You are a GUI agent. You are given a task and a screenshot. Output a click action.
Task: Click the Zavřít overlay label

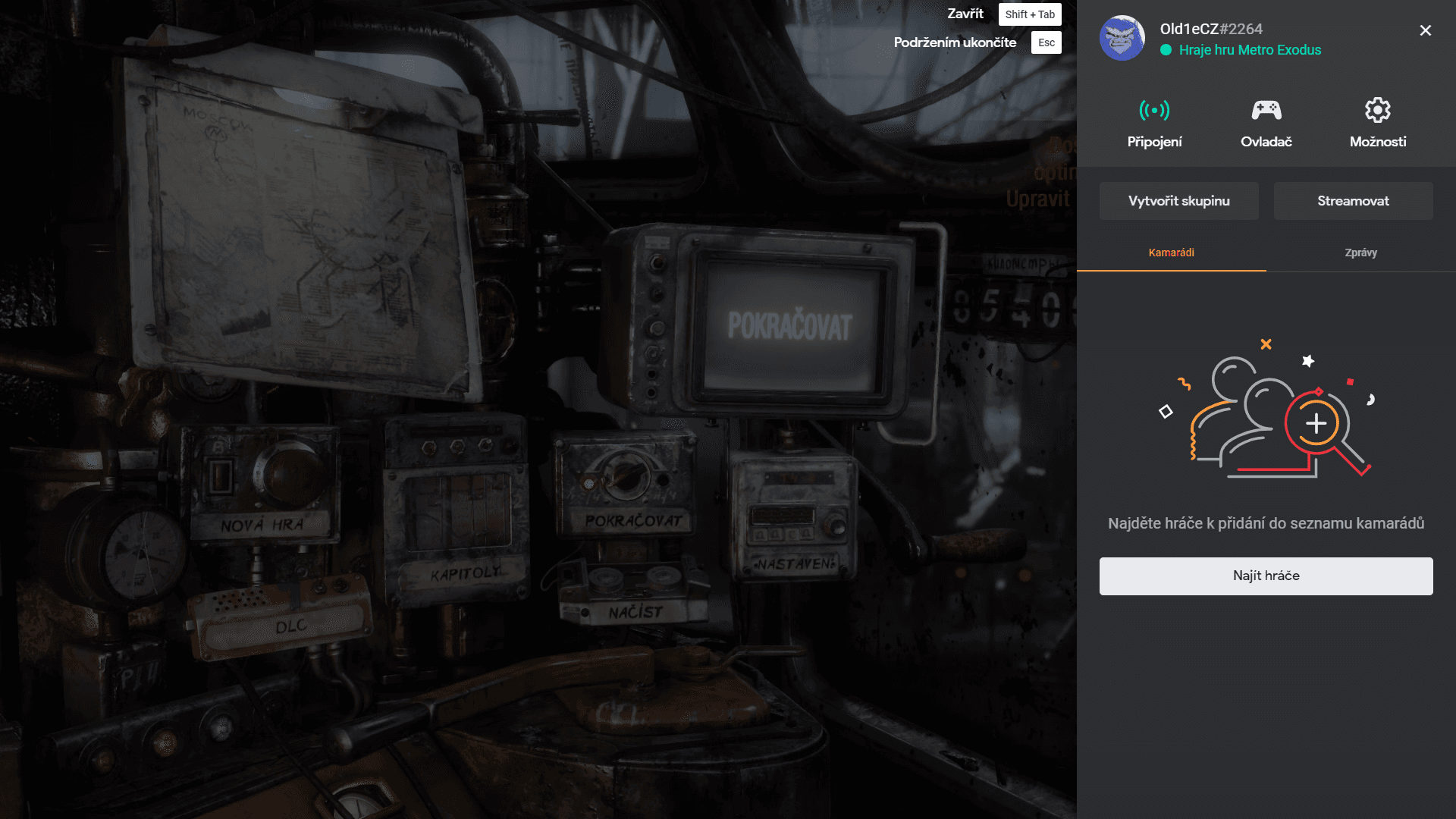click(x=965, y=14)
